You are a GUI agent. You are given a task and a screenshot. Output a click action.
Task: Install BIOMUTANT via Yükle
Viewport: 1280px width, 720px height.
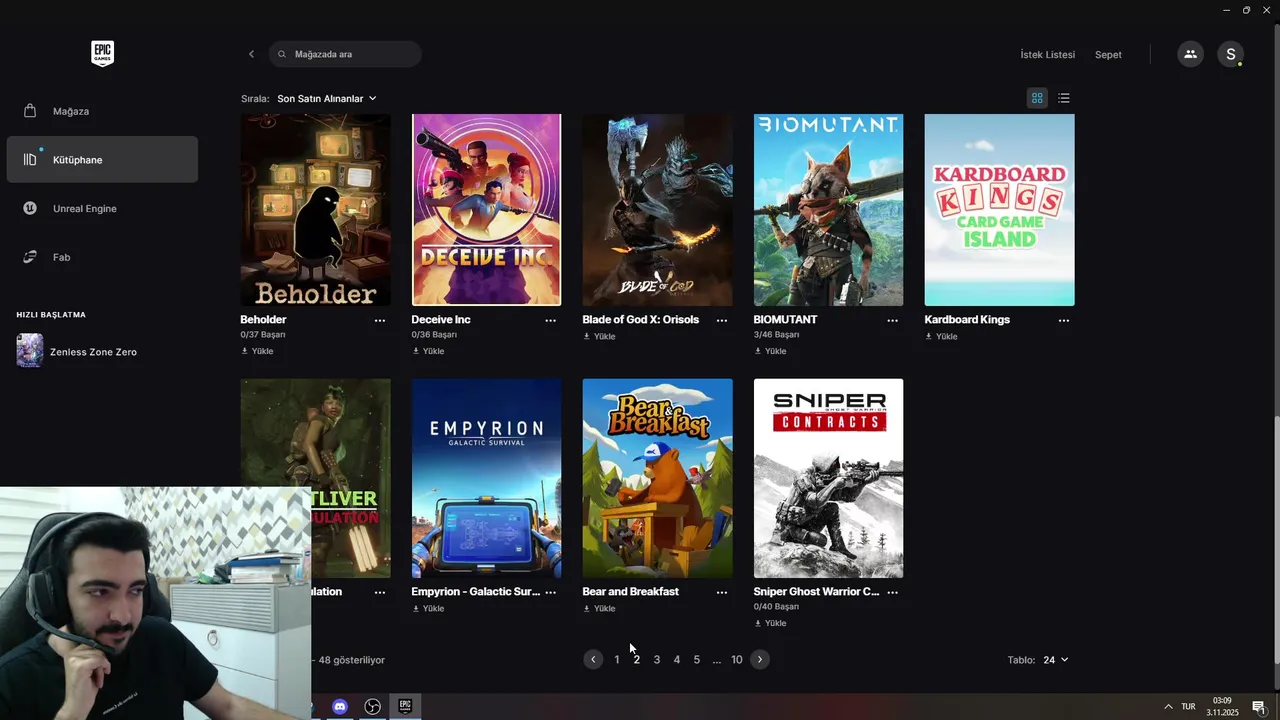pos(770,351)
